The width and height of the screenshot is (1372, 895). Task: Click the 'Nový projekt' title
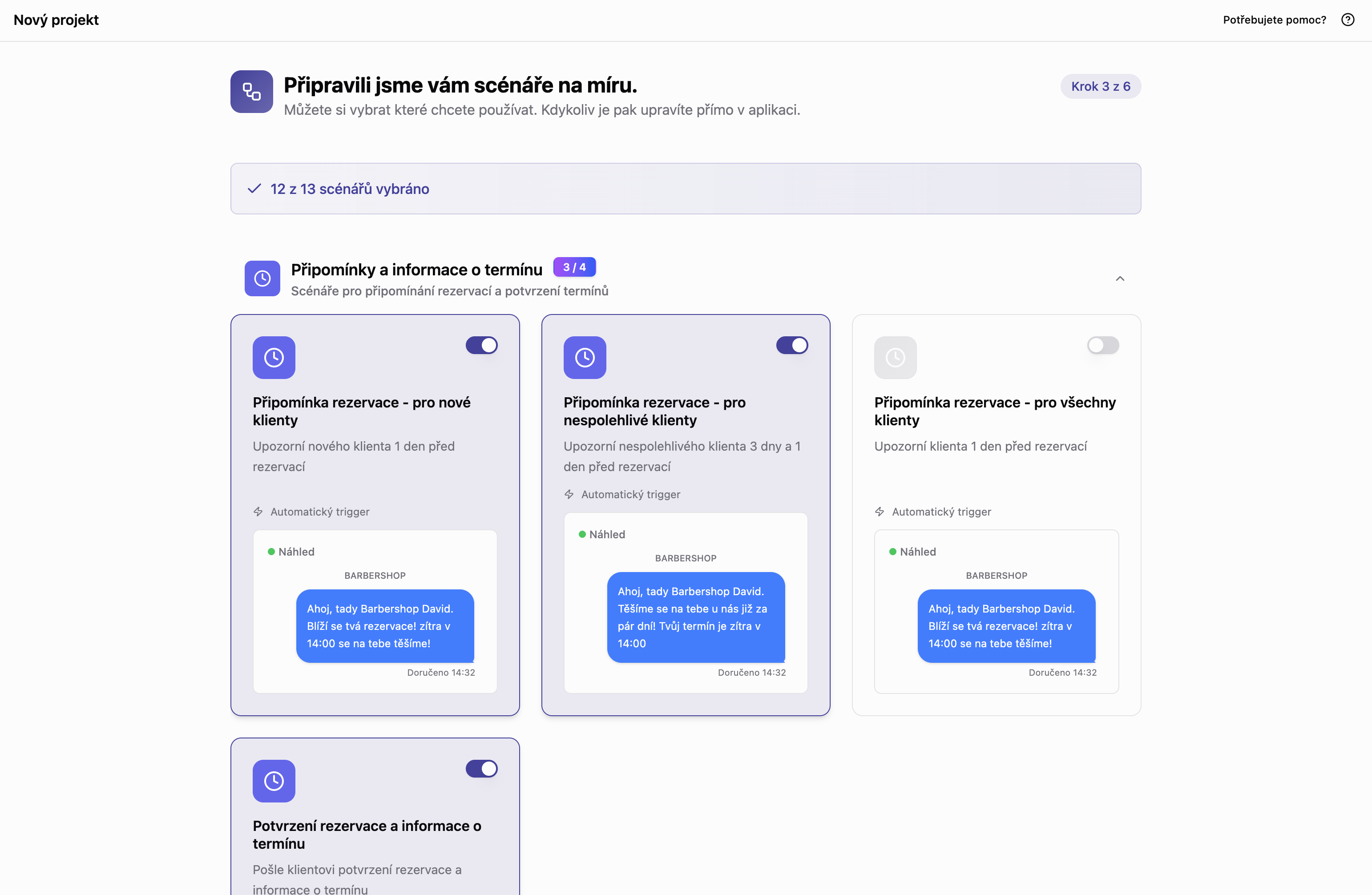[56, 20]
